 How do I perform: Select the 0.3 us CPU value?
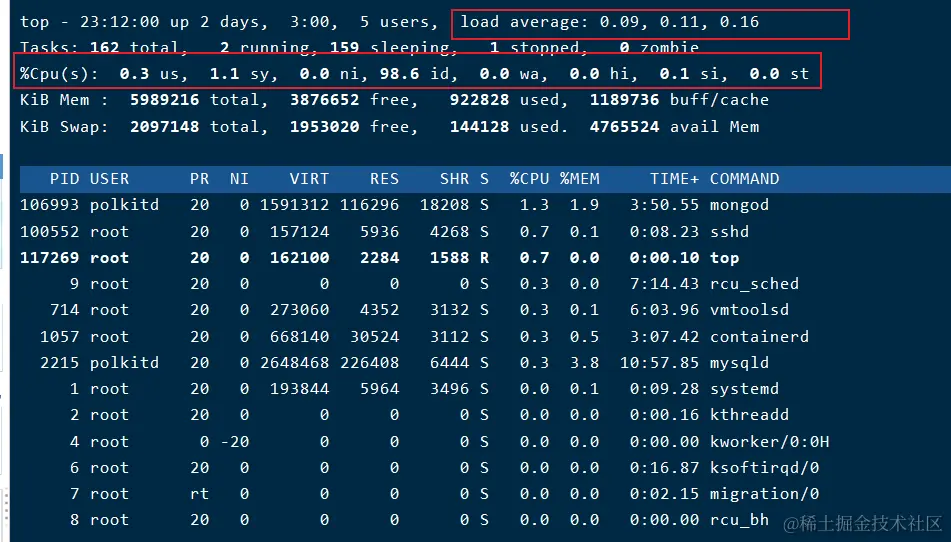pos(152,74)
